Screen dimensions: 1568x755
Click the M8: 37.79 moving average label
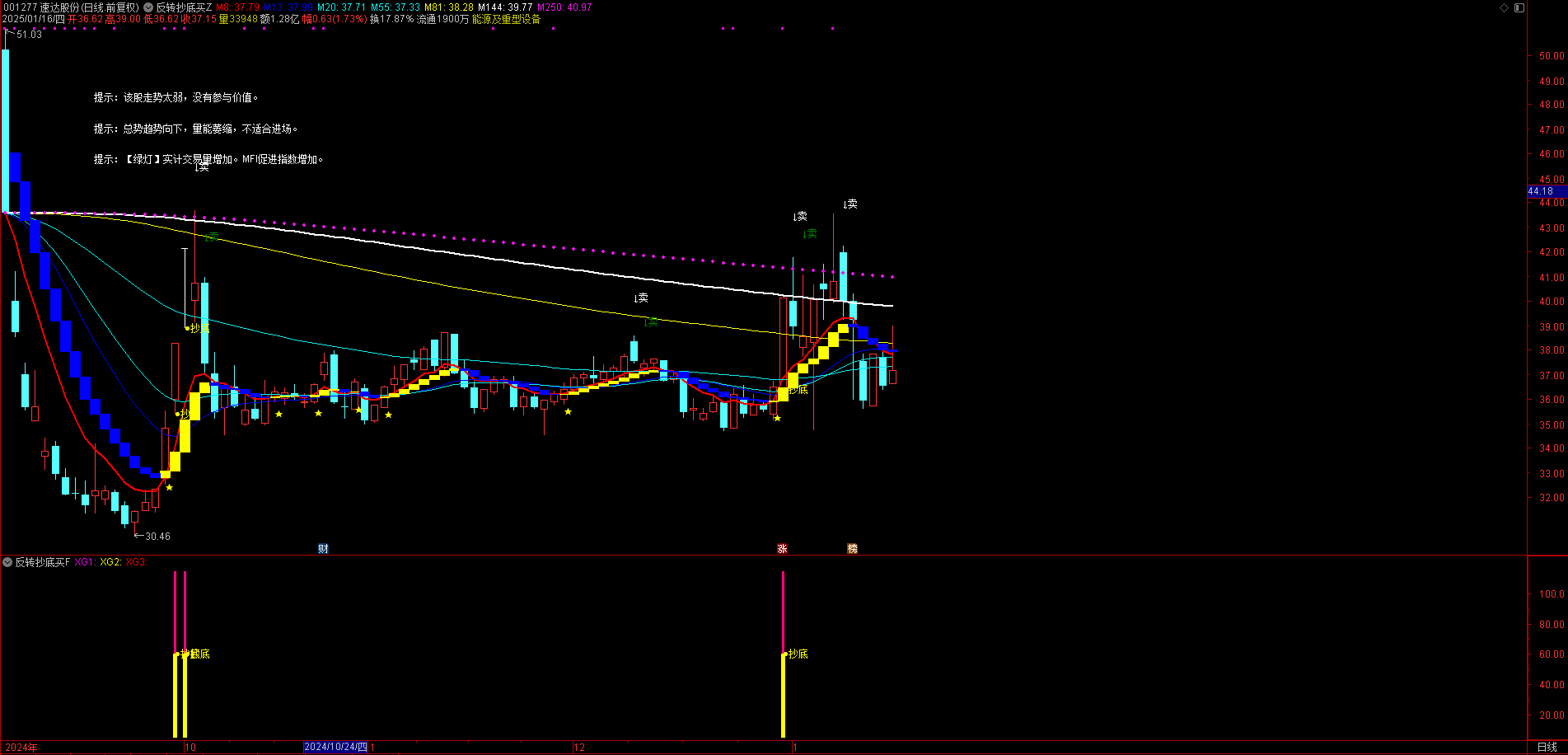tap(237, 7)
